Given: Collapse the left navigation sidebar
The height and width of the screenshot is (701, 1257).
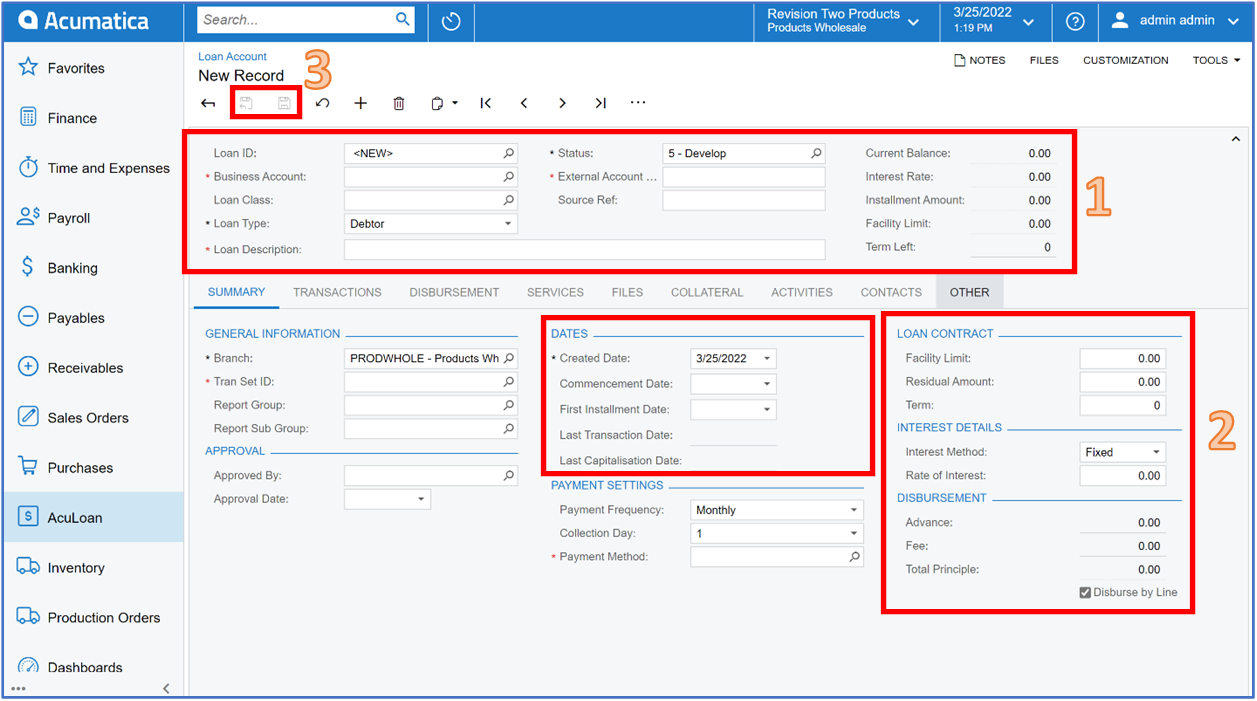Looking at the screenshot, I should [166, 688].
